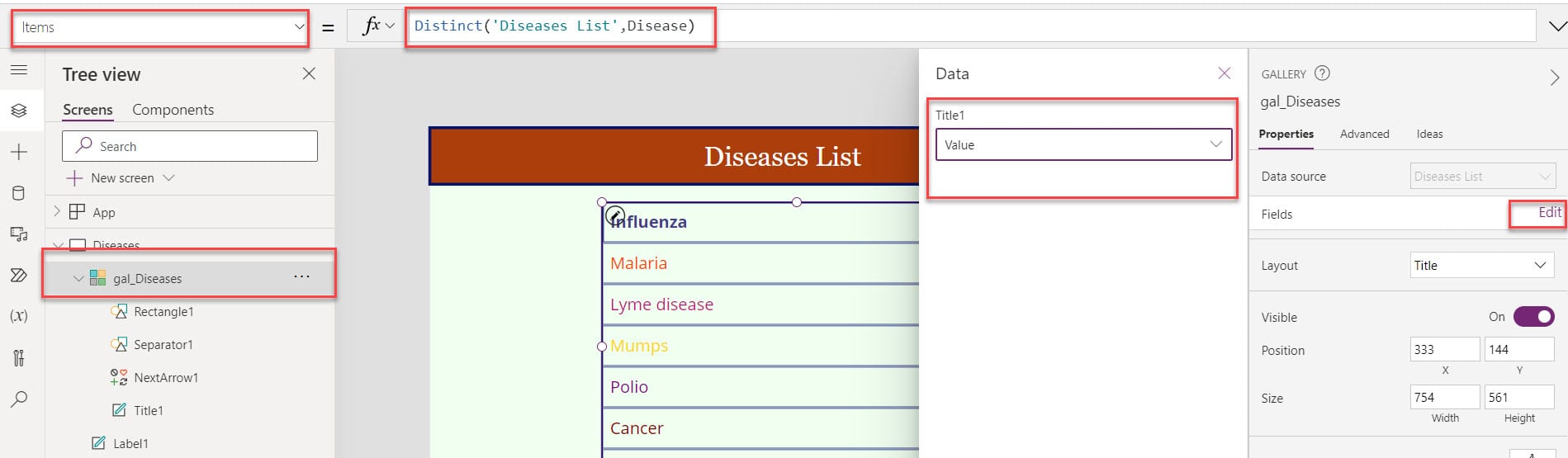Open Power Automate icon in sidebar
Screen dimensions: 1568x458
pyautogui.click(x=19, y=275)
